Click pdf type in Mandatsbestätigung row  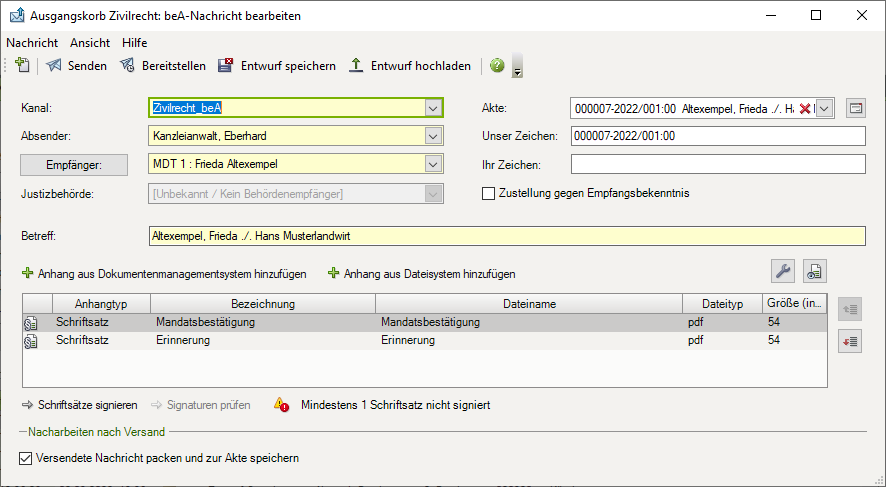point(696,323)
